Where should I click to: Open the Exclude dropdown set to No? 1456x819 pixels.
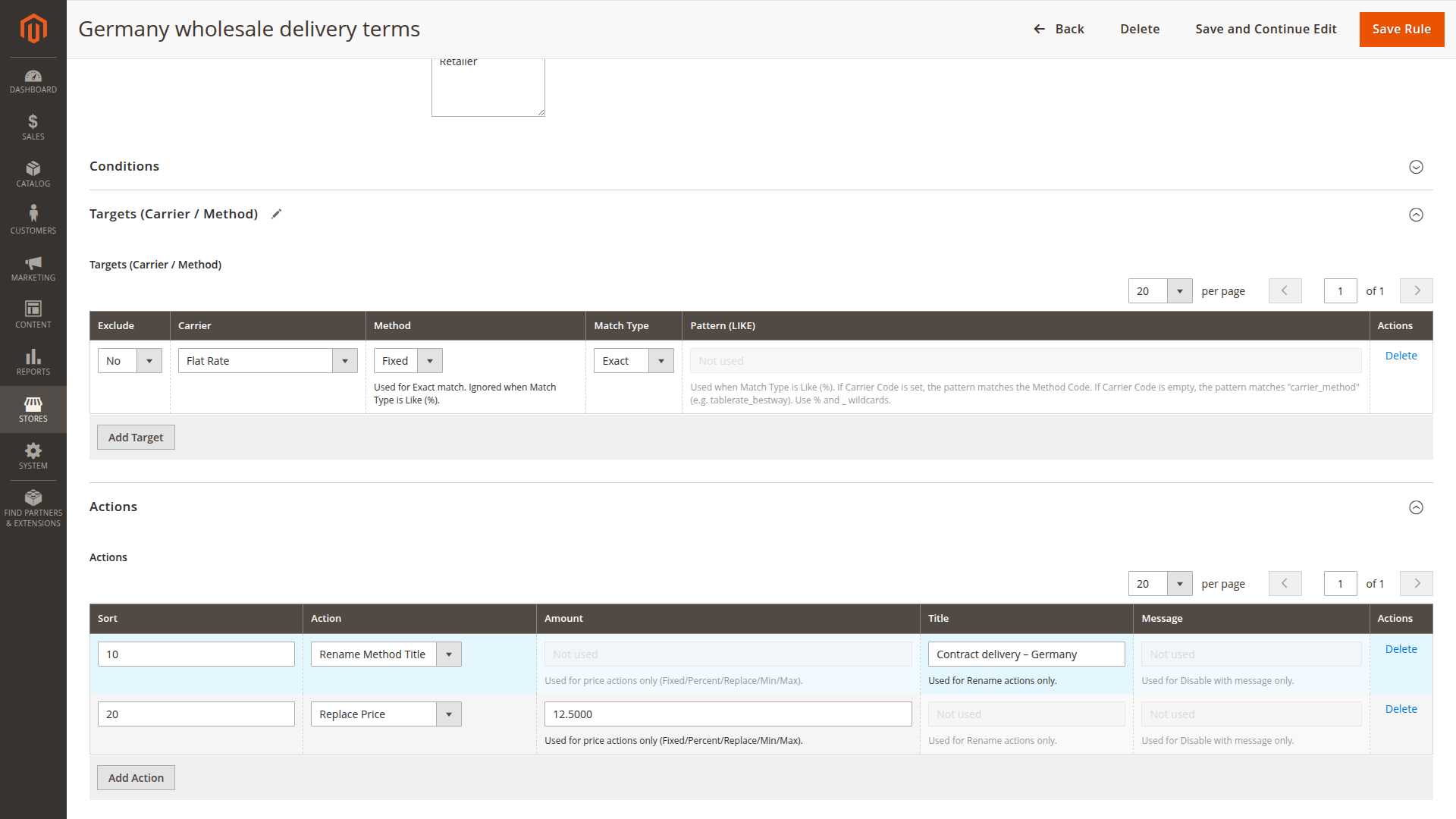[x=130, y=361]
